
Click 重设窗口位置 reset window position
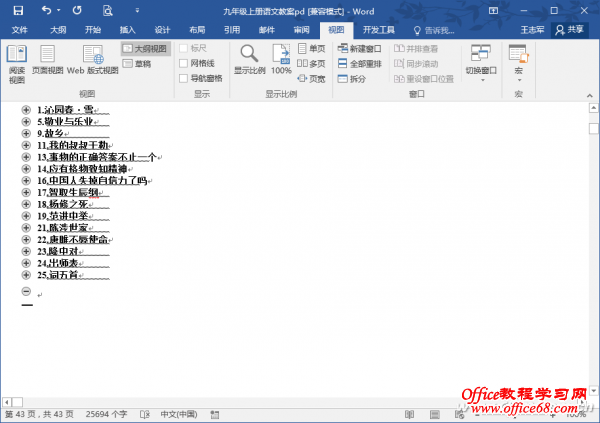424,79
